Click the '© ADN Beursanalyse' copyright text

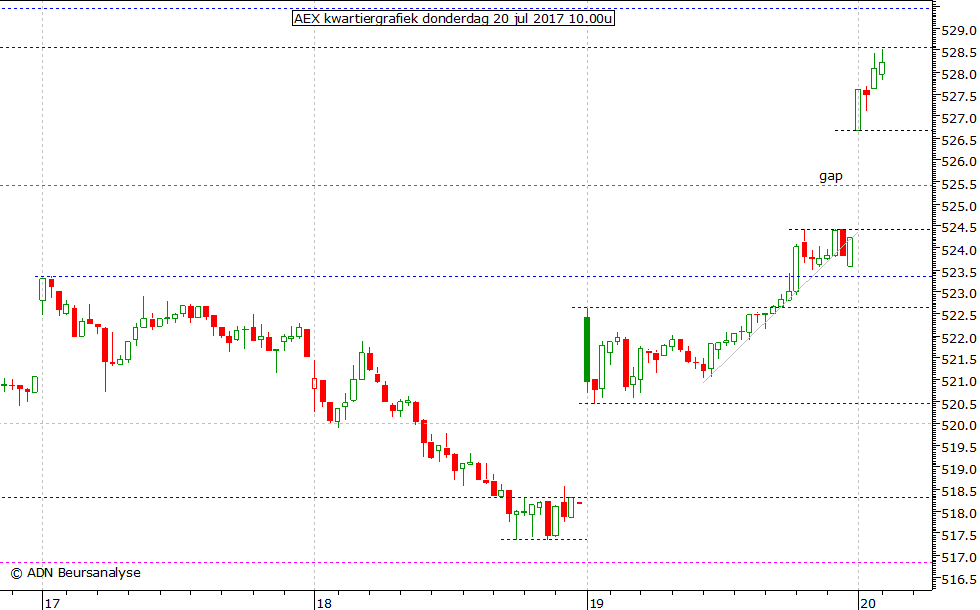[x=76, y=572]
